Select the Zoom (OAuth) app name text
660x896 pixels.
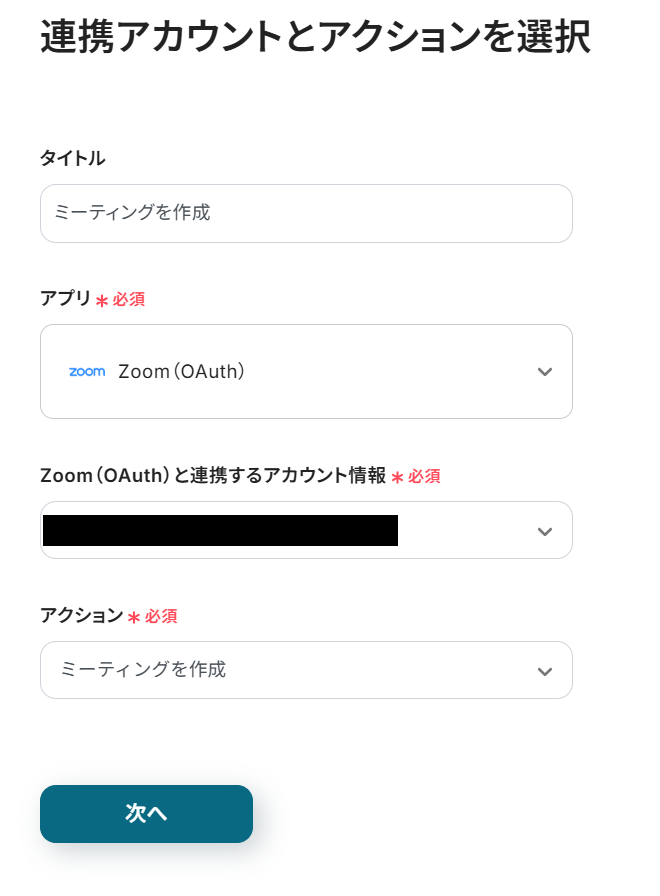(181, 371)
